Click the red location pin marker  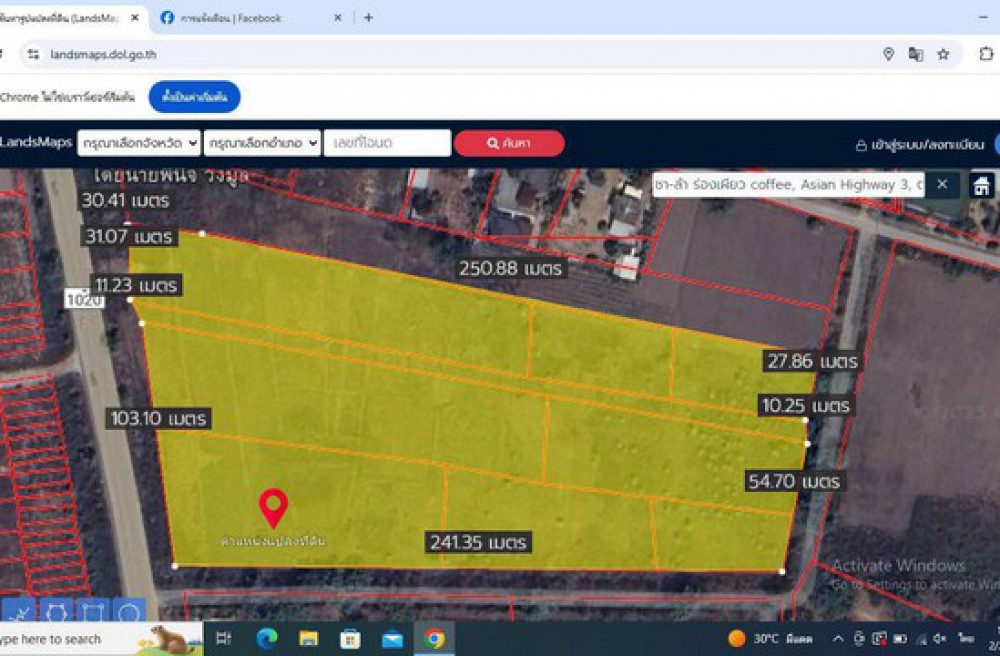[273, 508]
